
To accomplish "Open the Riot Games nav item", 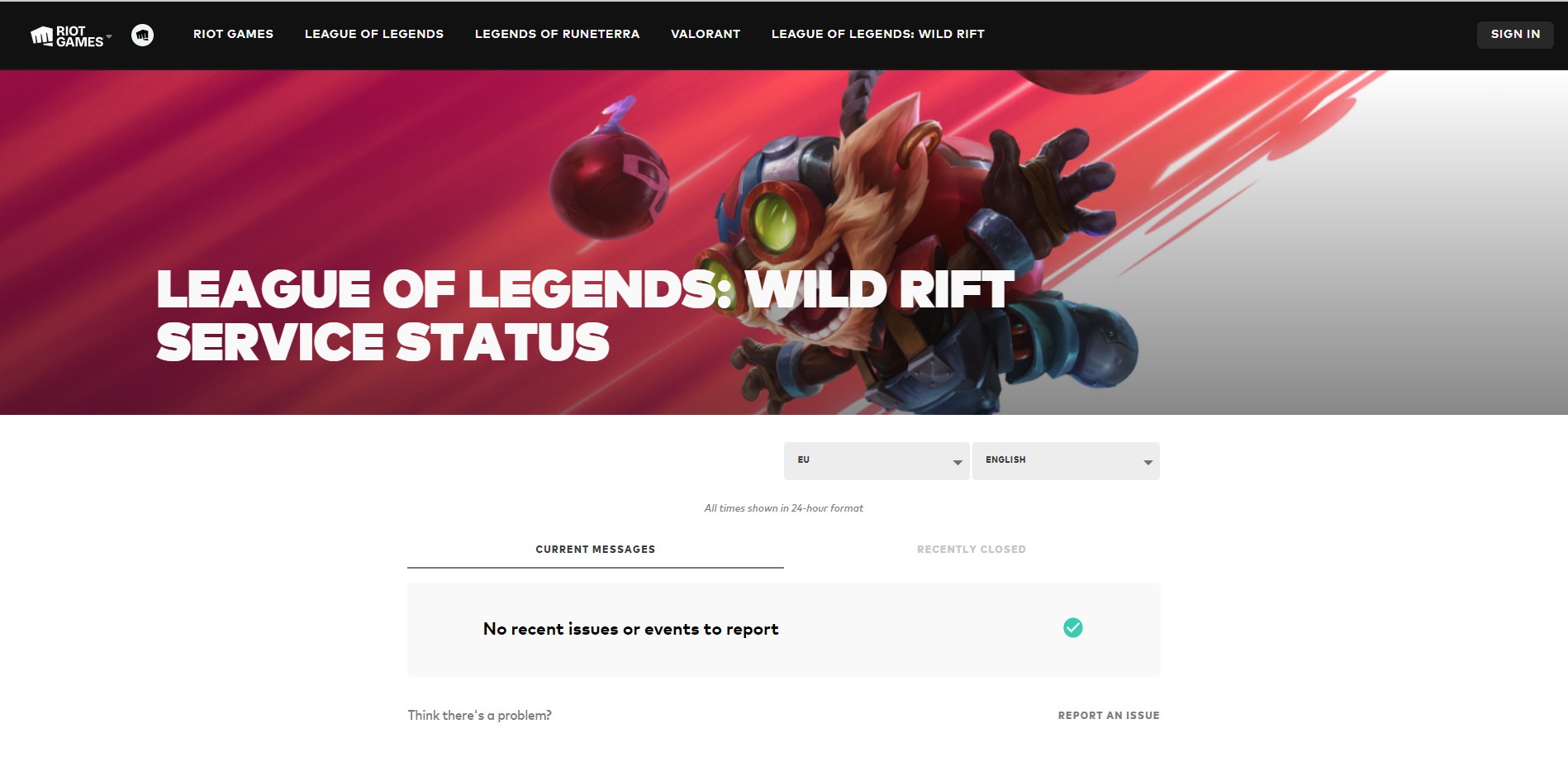I will 233,34.
